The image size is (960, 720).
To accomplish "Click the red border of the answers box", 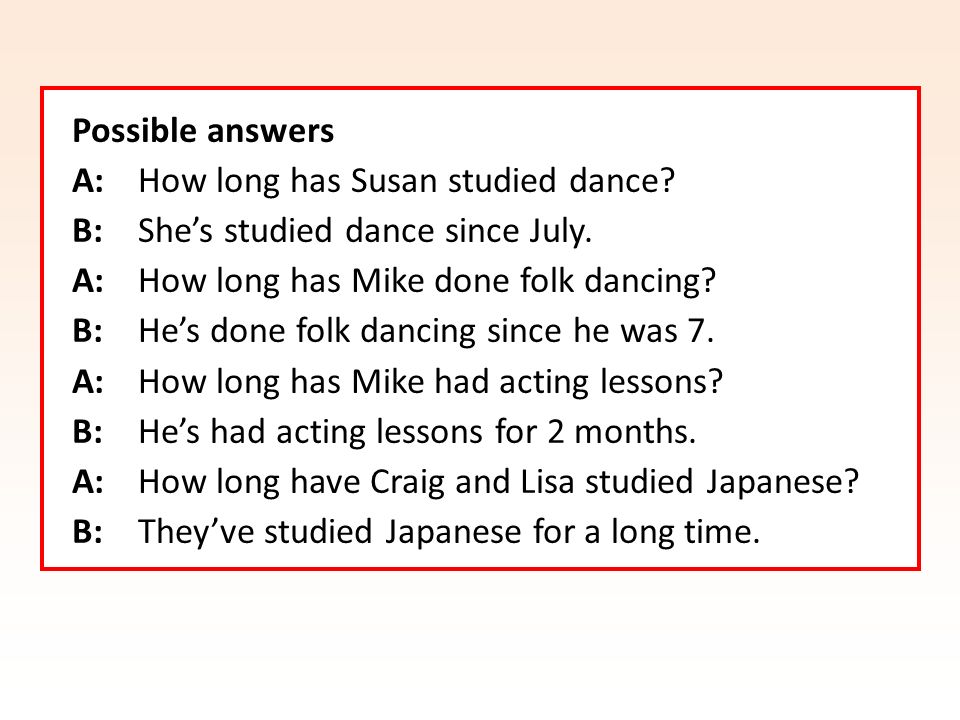I will [x=480, y=89].
